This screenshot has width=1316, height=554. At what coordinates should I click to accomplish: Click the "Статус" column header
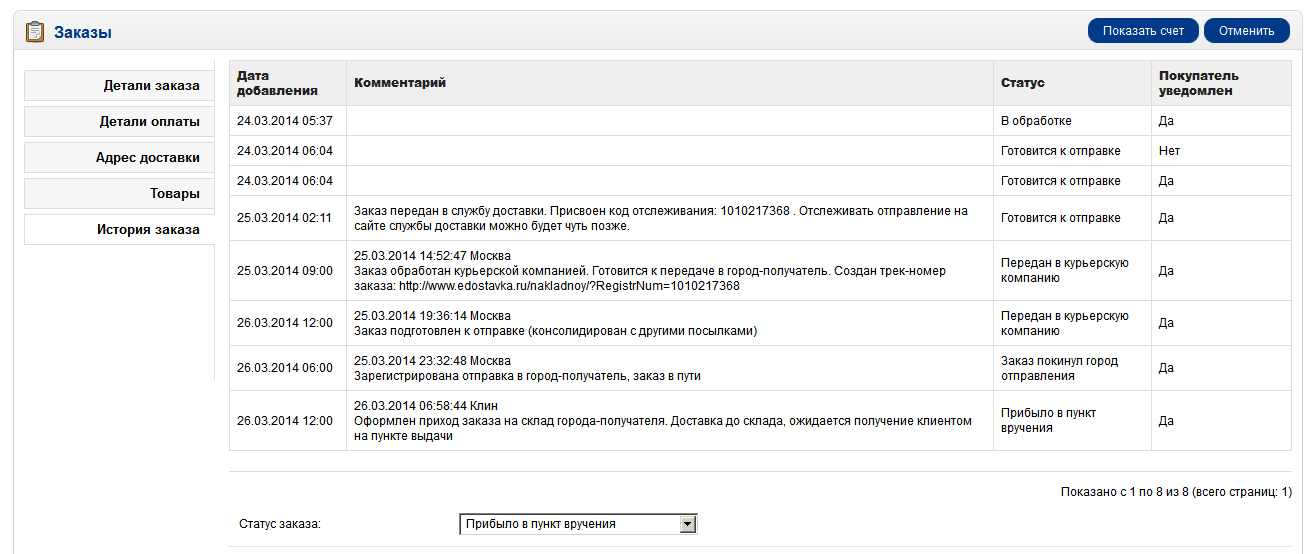(1022, 83)
